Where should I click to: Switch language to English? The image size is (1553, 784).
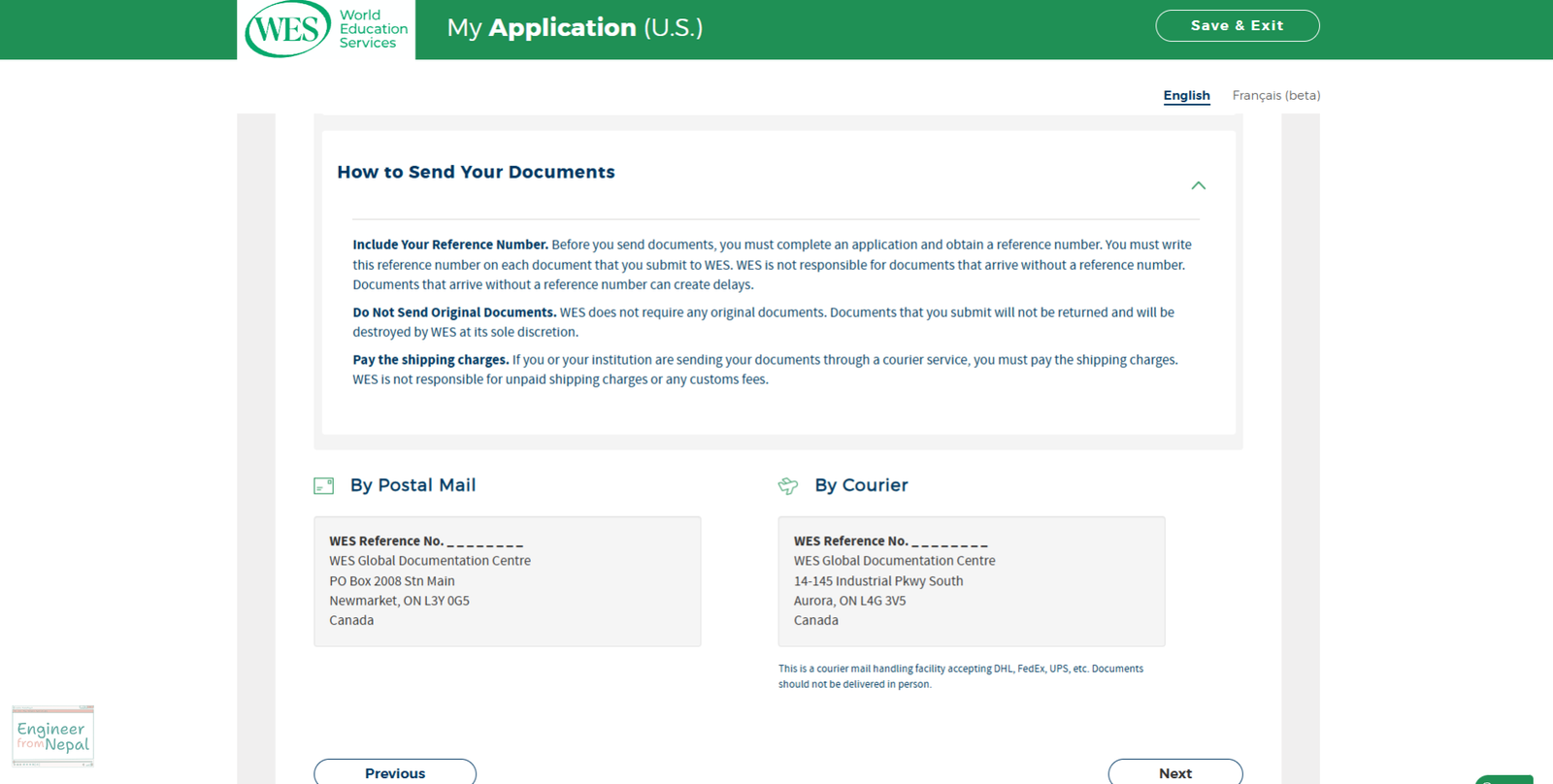pos(1186,95)
